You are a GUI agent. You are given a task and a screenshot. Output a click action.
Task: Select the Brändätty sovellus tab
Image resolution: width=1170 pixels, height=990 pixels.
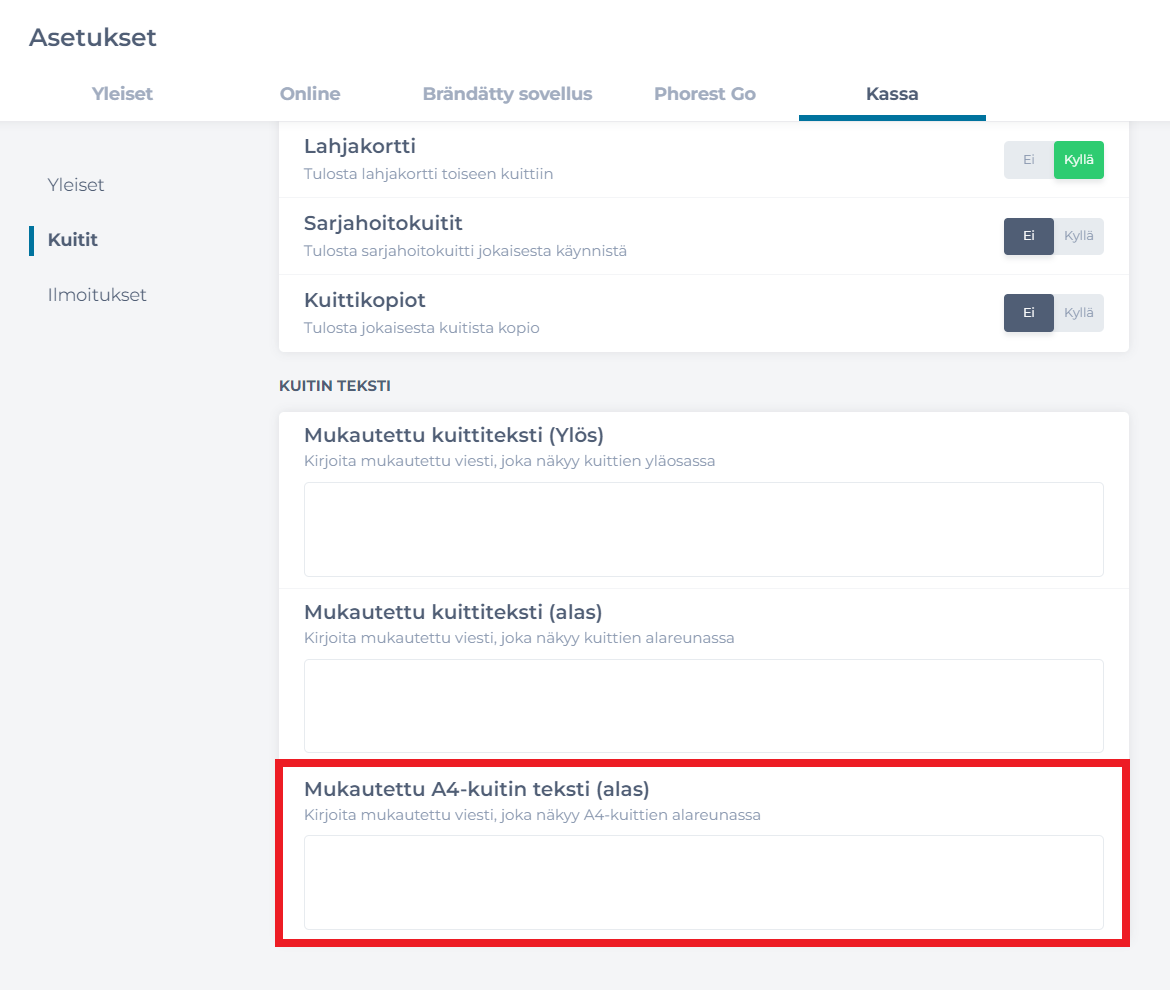click(x=507, y=94)
